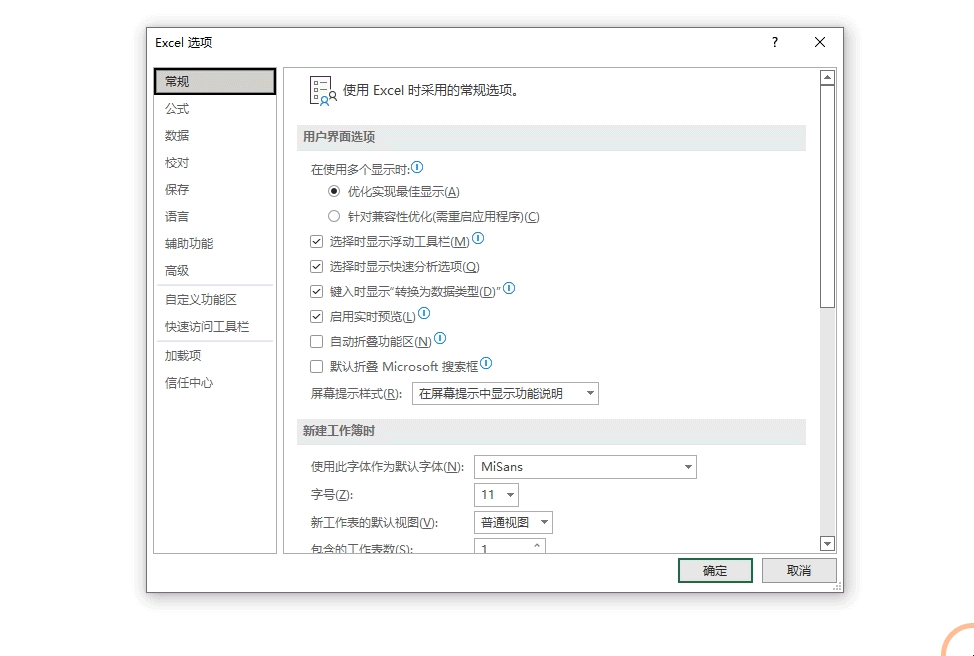Click scrollbar down arrow
974x656 pixels.
(x=827, y=544)
